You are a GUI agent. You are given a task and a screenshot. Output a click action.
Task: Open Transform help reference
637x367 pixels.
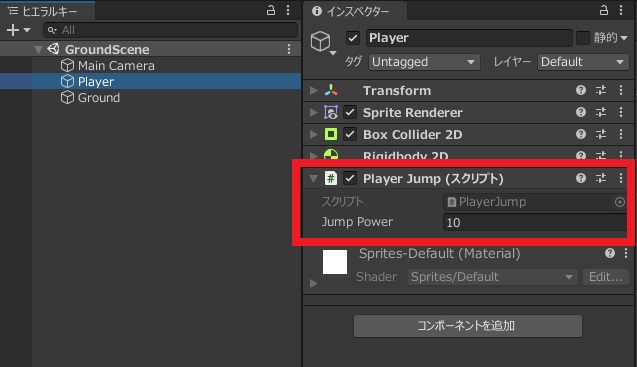coord(581,90)
